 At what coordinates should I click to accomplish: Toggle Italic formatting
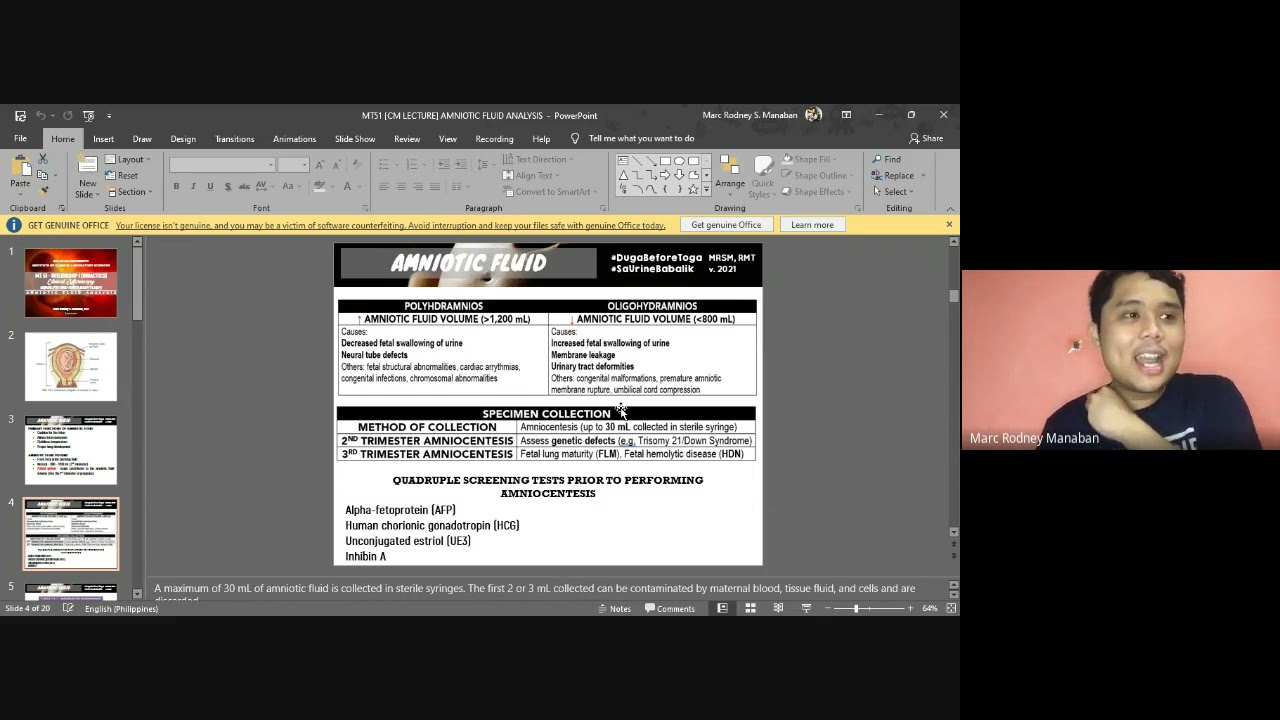[193, 186]
